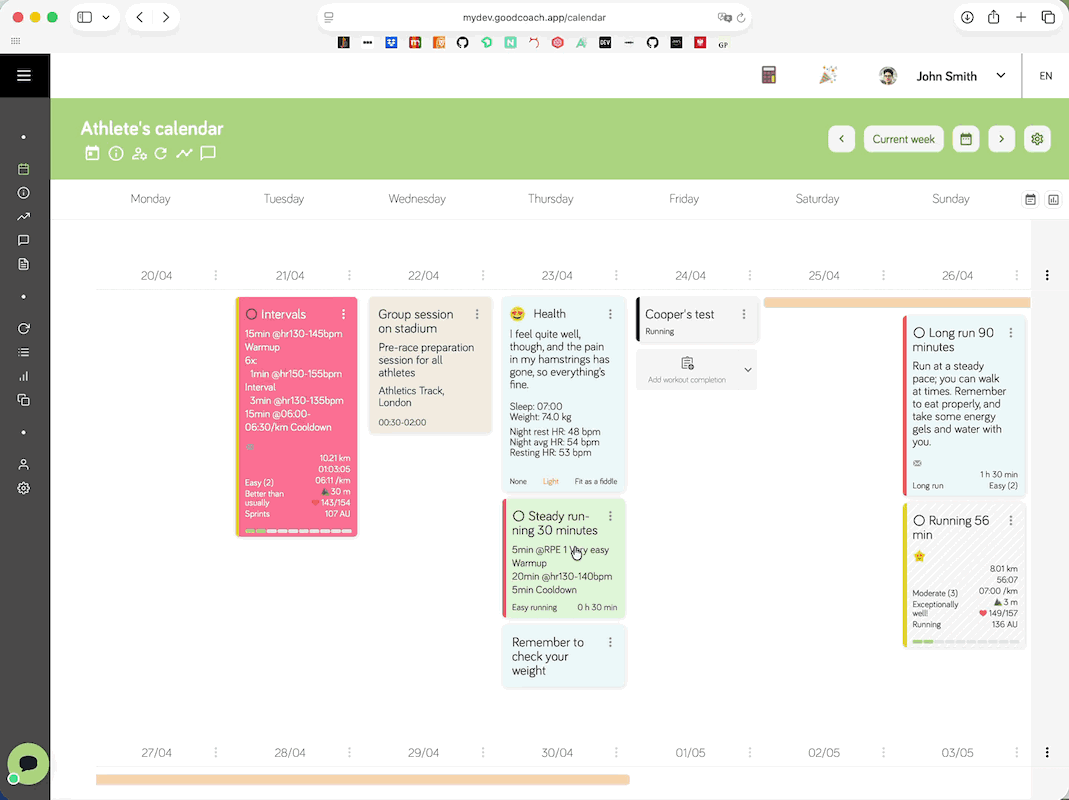The image size is (1069, 800).
Task: Open the options menu on Cooper's test card
Action: click(x=744, y=314)
